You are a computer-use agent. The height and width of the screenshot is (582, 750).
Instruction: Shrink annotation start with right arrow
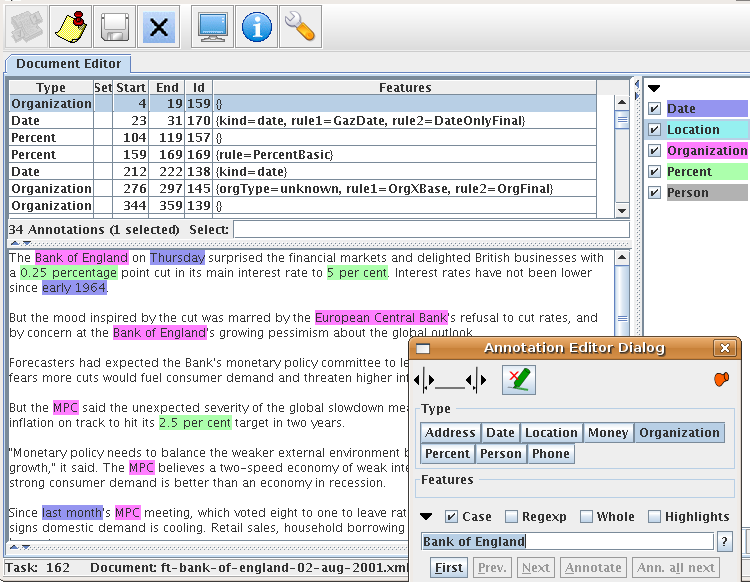pyautogui.click(x=431, y=380)
